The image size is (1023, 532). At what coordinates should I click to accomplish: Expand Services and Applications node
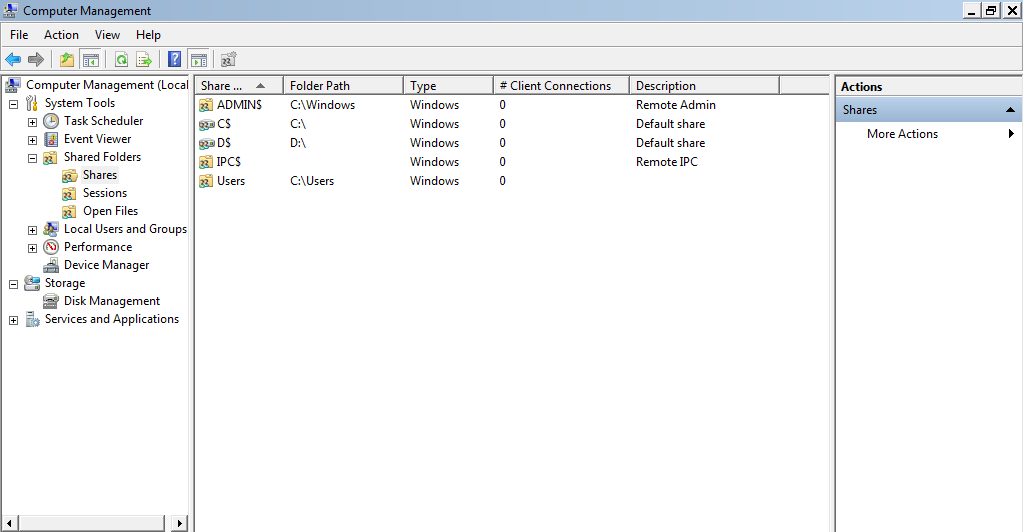coord(13,321)
